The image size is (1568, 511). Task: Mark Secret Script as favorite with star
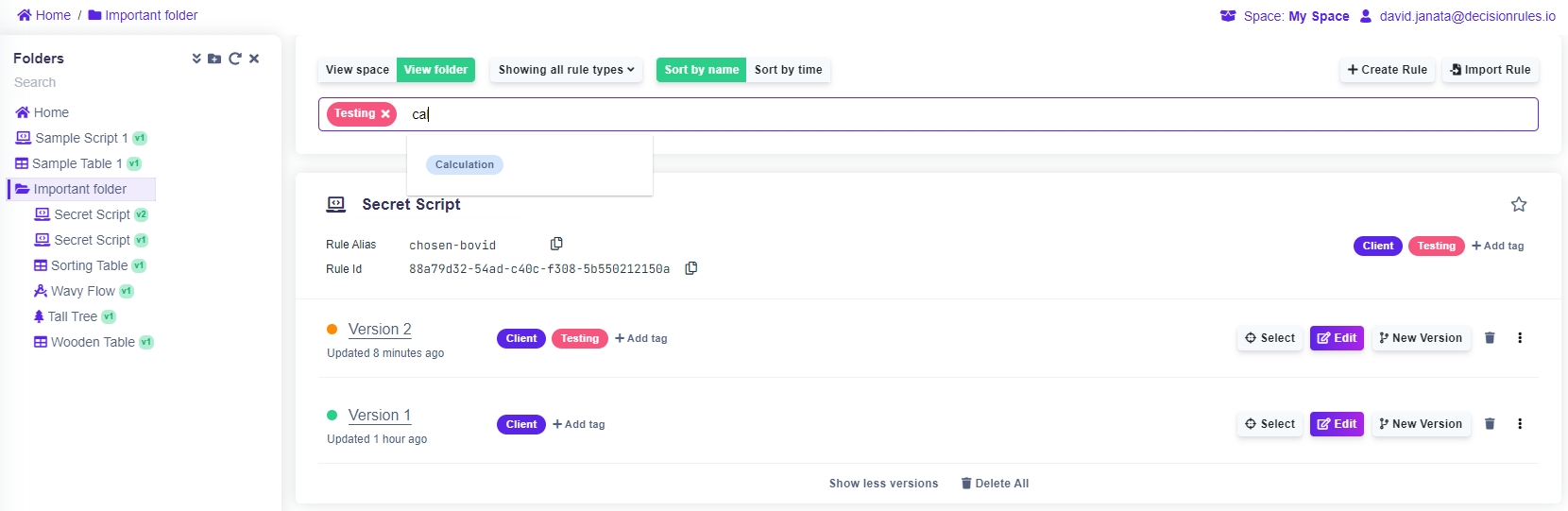(1519, 204)
